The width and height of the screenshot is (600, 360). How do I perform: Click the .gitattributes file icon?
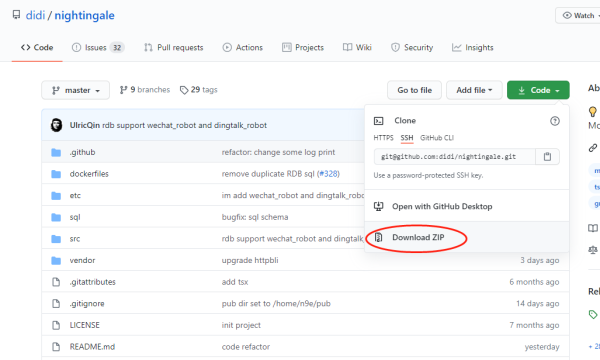(56, 282)
